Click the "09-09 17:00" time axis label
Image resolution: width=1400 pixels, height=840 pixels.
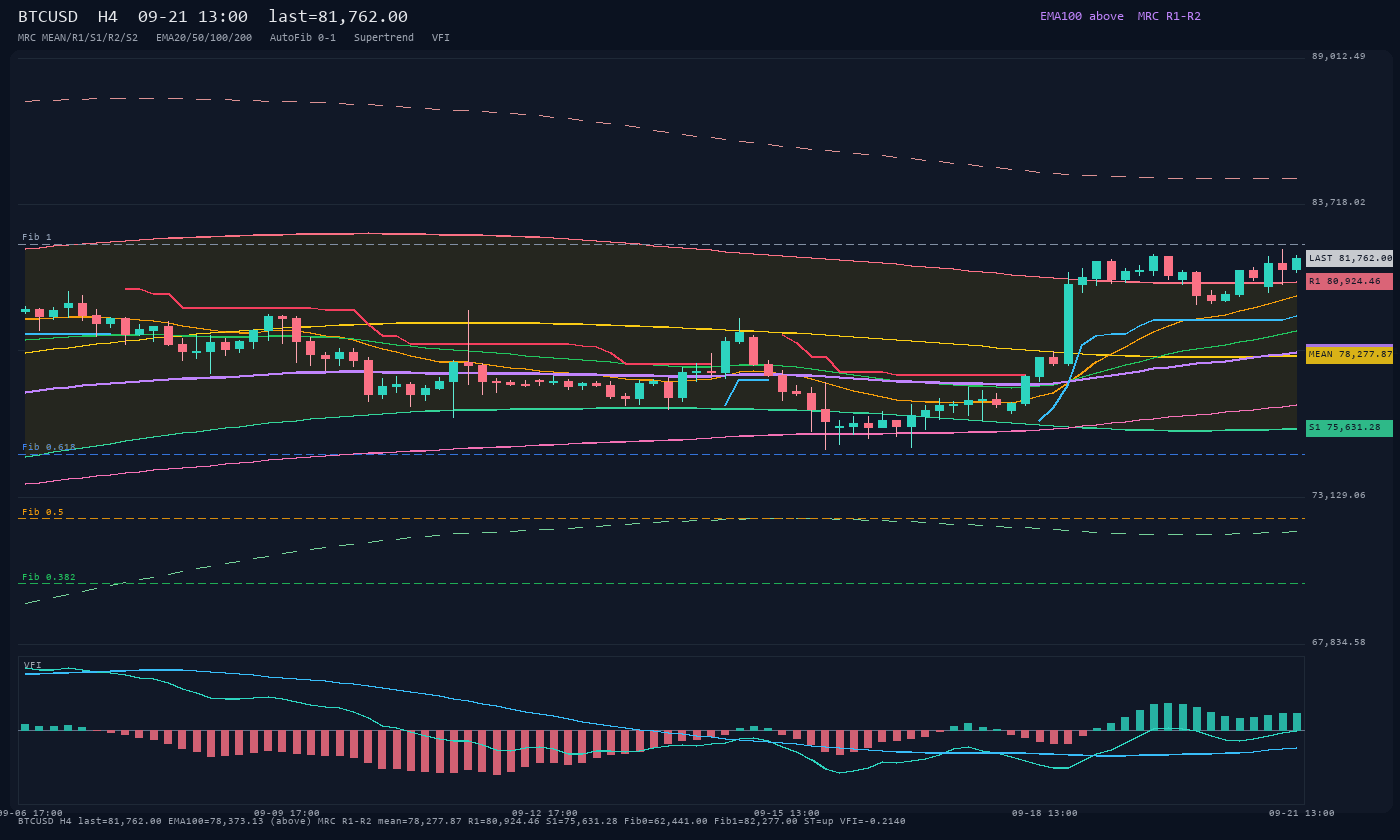(x=287, y=813)
